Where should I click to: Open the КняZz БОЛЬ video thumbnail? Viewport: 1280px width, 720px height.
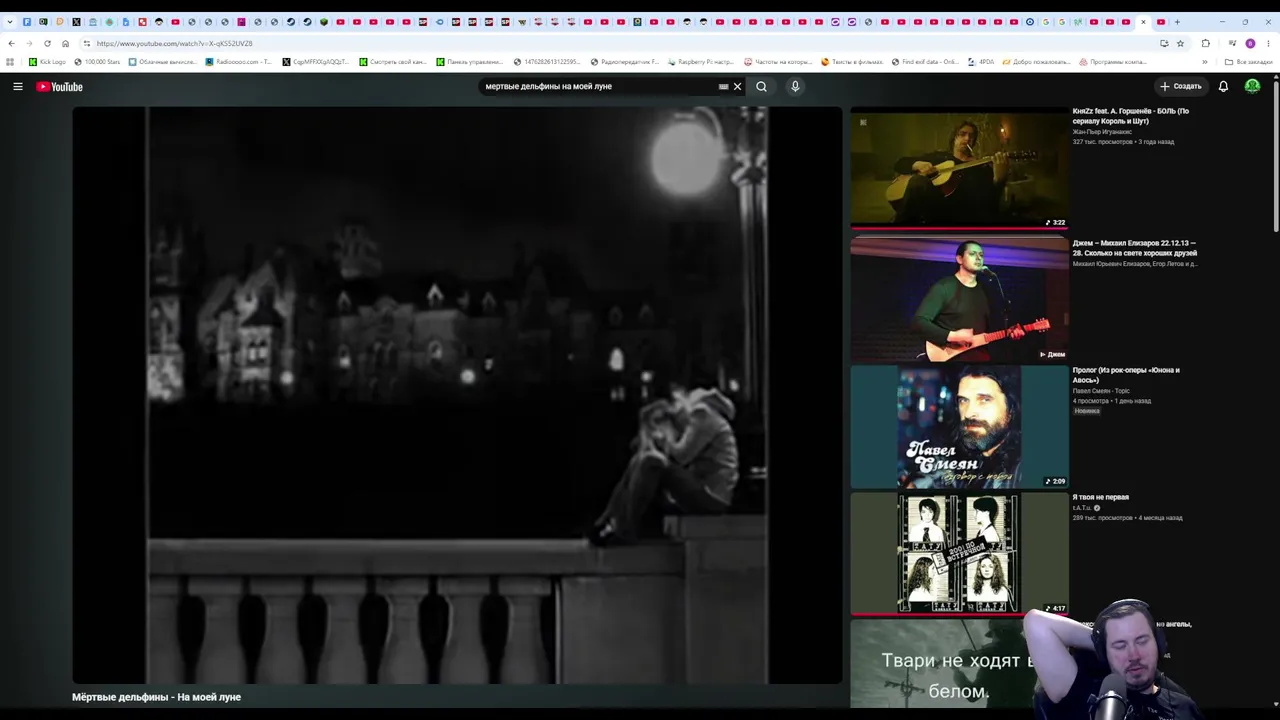click(959, 168)
